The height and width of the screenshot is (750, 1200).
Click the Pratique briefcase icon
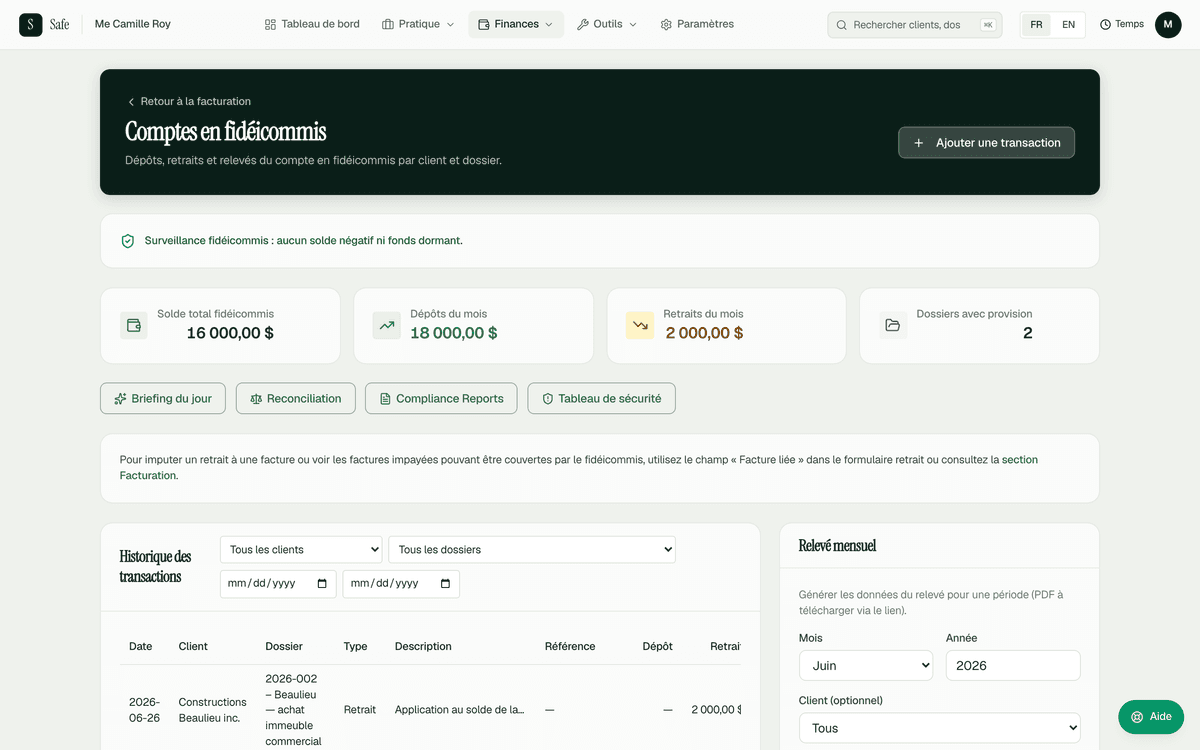pos(388,24)
